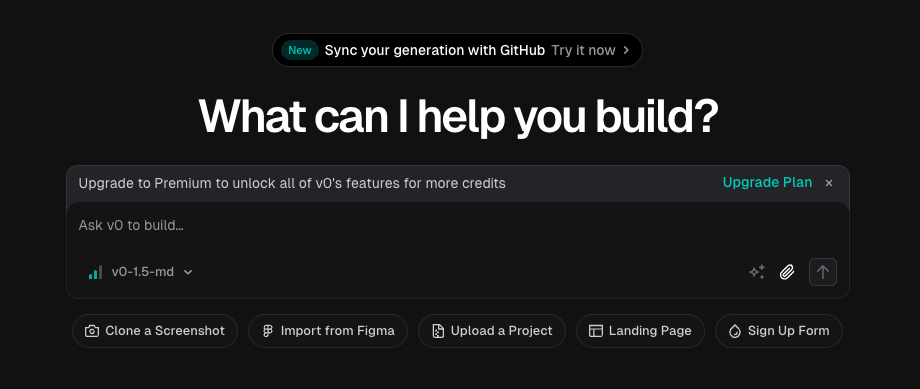
Task: Click the sparkle enhance prompt icon
Action: tap(757, 272)
